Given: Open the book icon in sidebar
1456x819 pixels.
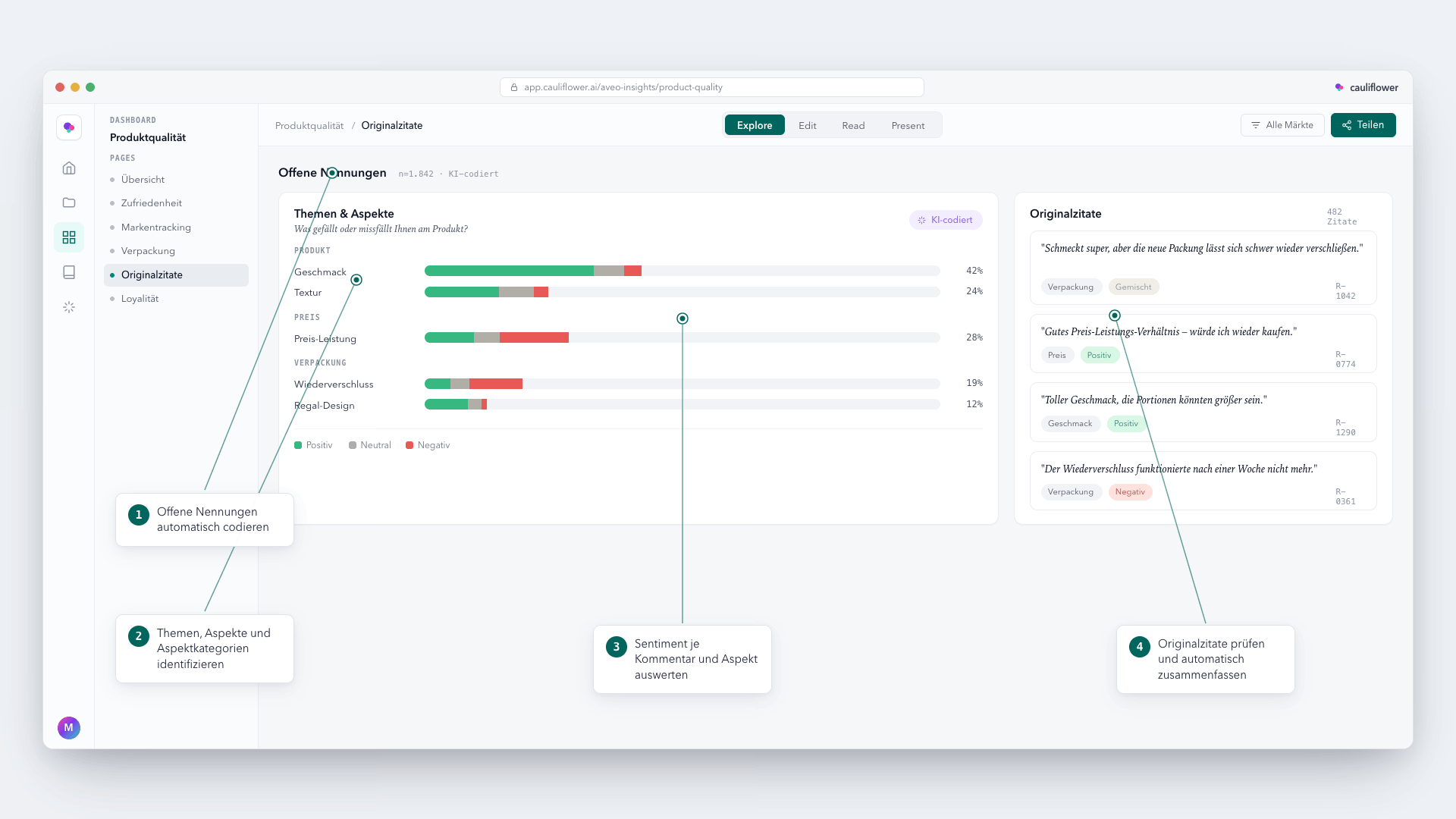Looking at the screenshot, I should (69, 272).
